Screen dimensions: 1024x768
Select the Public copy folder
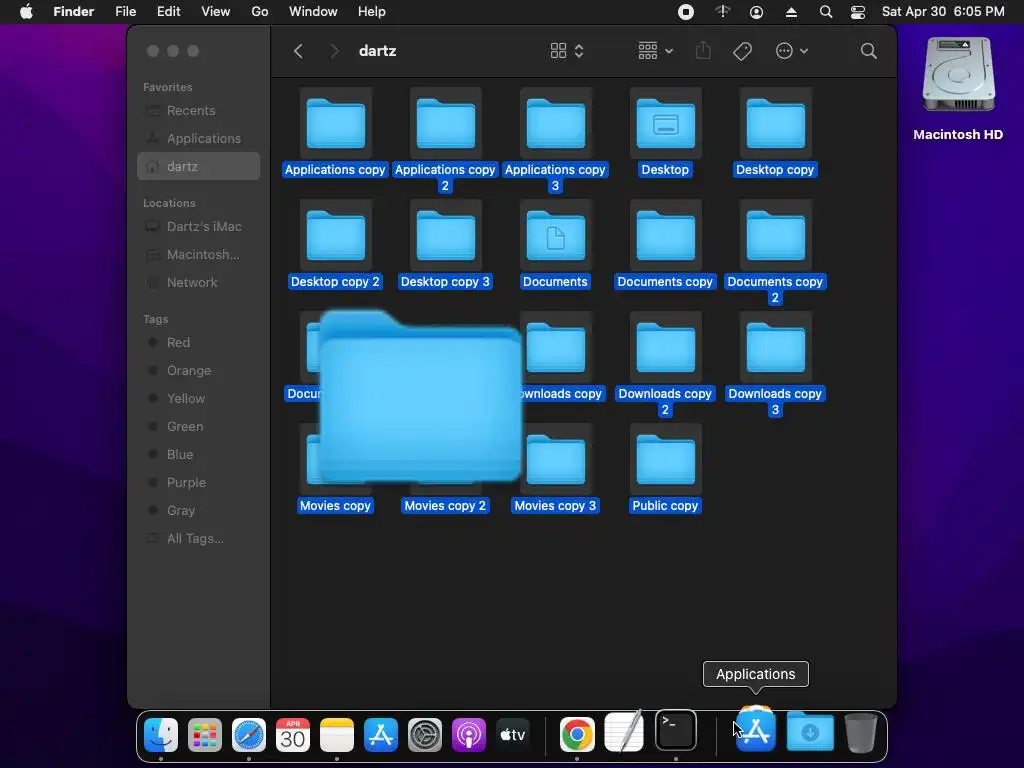pyautogui.click(x=665, y=460)
